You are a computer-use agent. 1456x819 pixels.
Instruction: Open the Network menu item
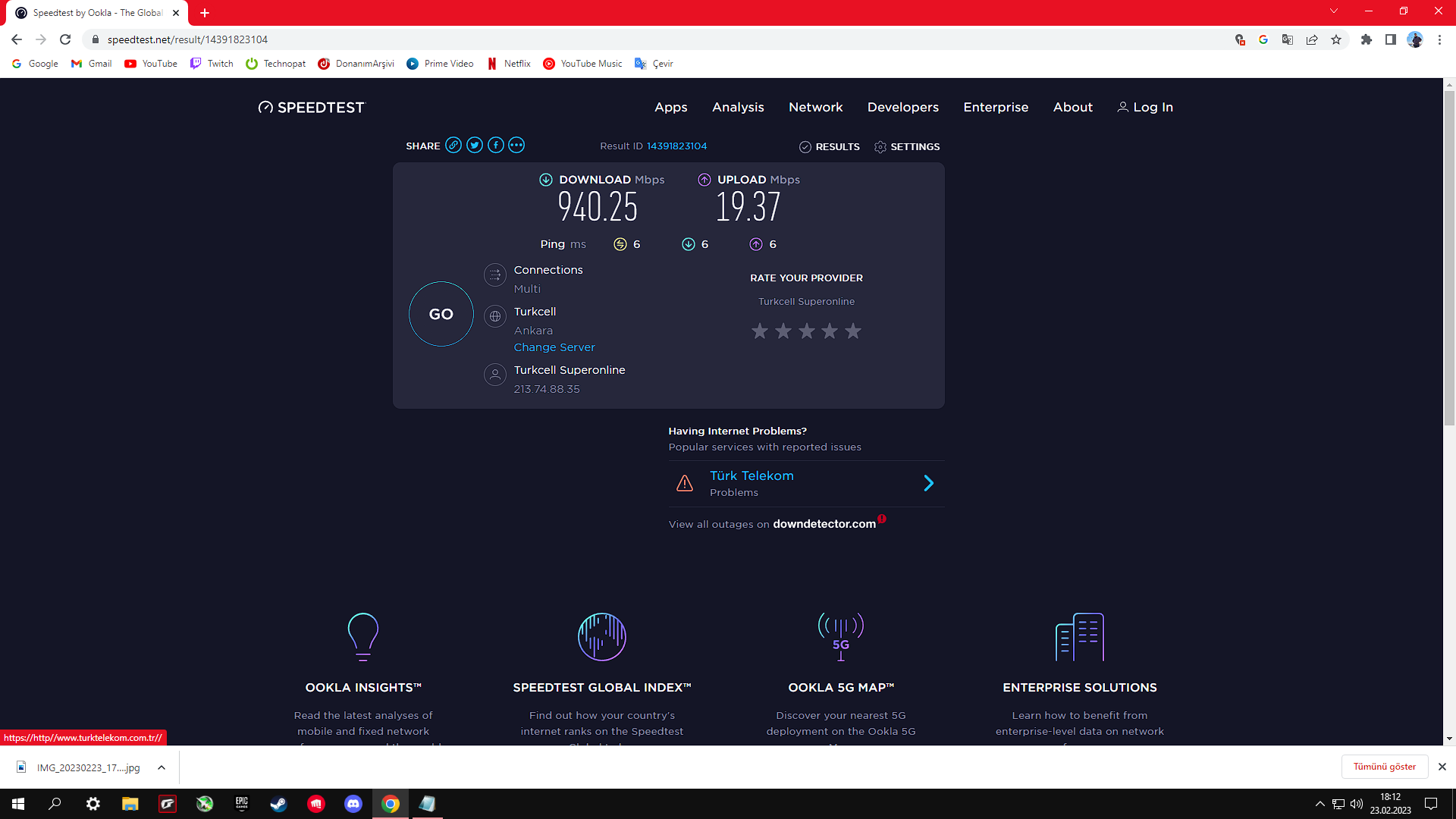815,107
